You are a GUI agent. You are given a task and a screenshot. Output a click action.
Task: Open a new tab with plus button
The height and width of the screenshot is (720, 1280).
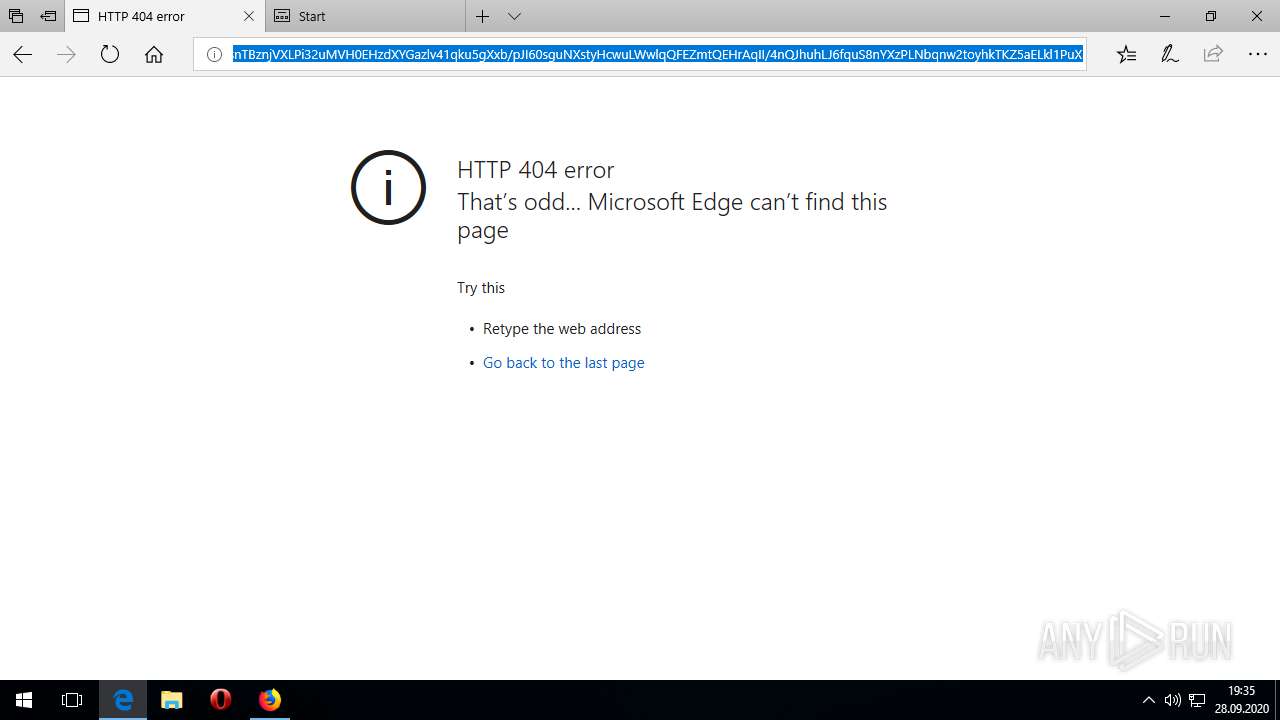pos(483,16)
